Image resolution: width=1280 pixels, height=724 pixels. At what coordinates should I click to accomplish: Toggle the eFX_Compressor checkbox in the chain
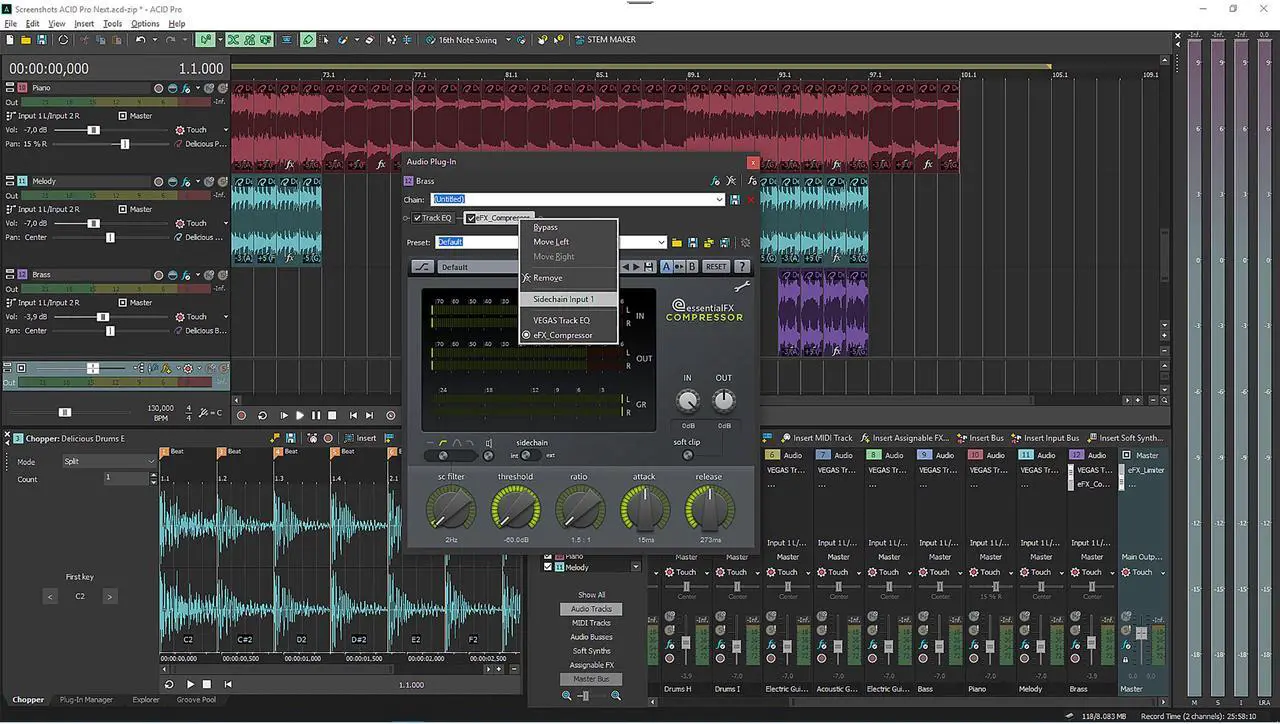[x=471, y=218]
